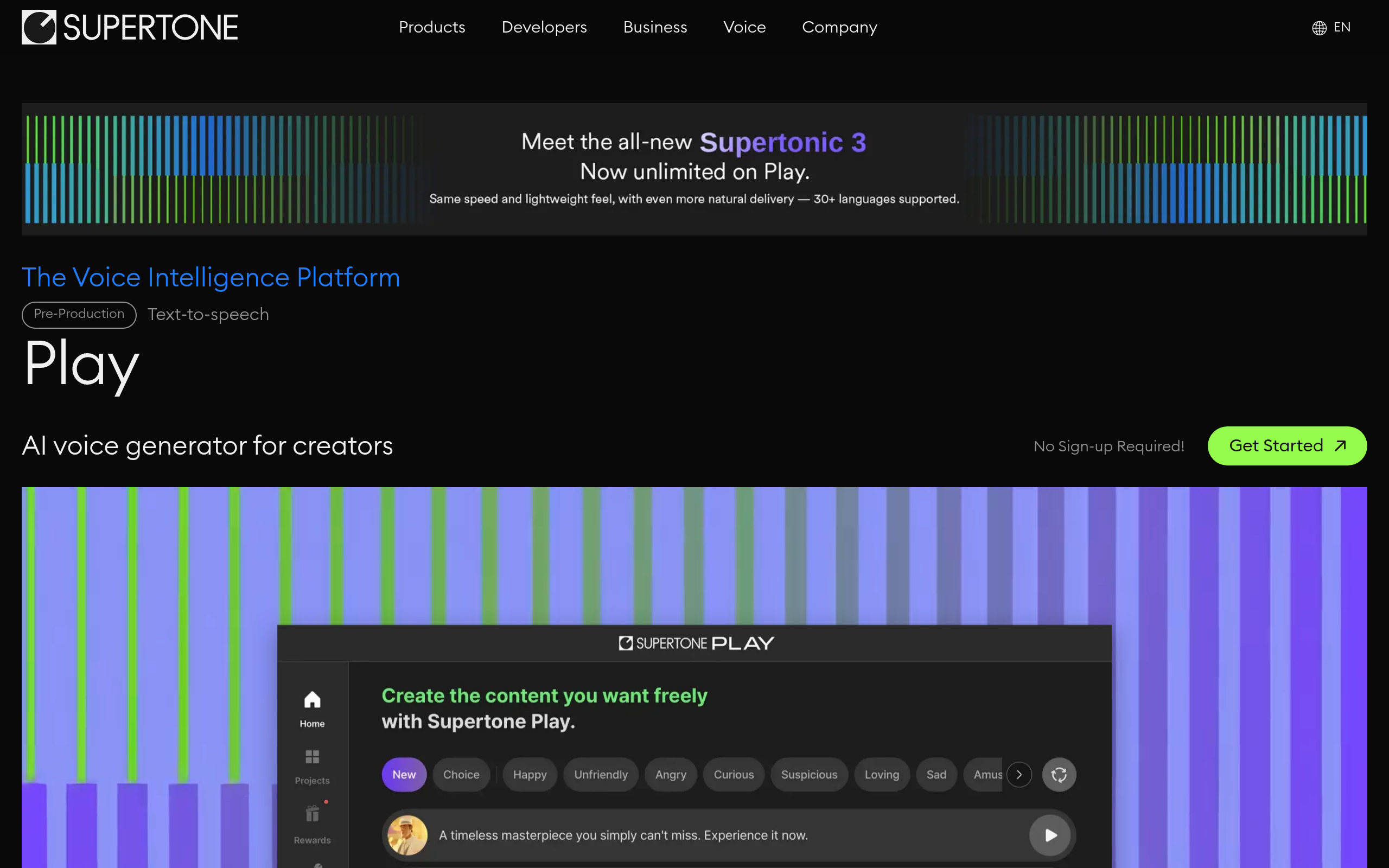This screenshot has width=1389, height=868.
Task: Select the Curious emotion chip
Action: tap(734, 775)
